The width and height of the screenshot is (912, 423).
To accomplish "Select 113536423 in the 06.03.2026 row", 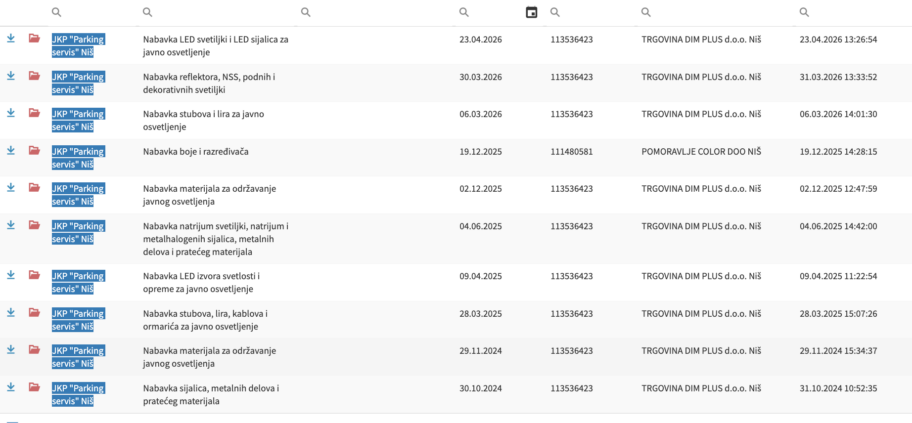I will 572,114.
